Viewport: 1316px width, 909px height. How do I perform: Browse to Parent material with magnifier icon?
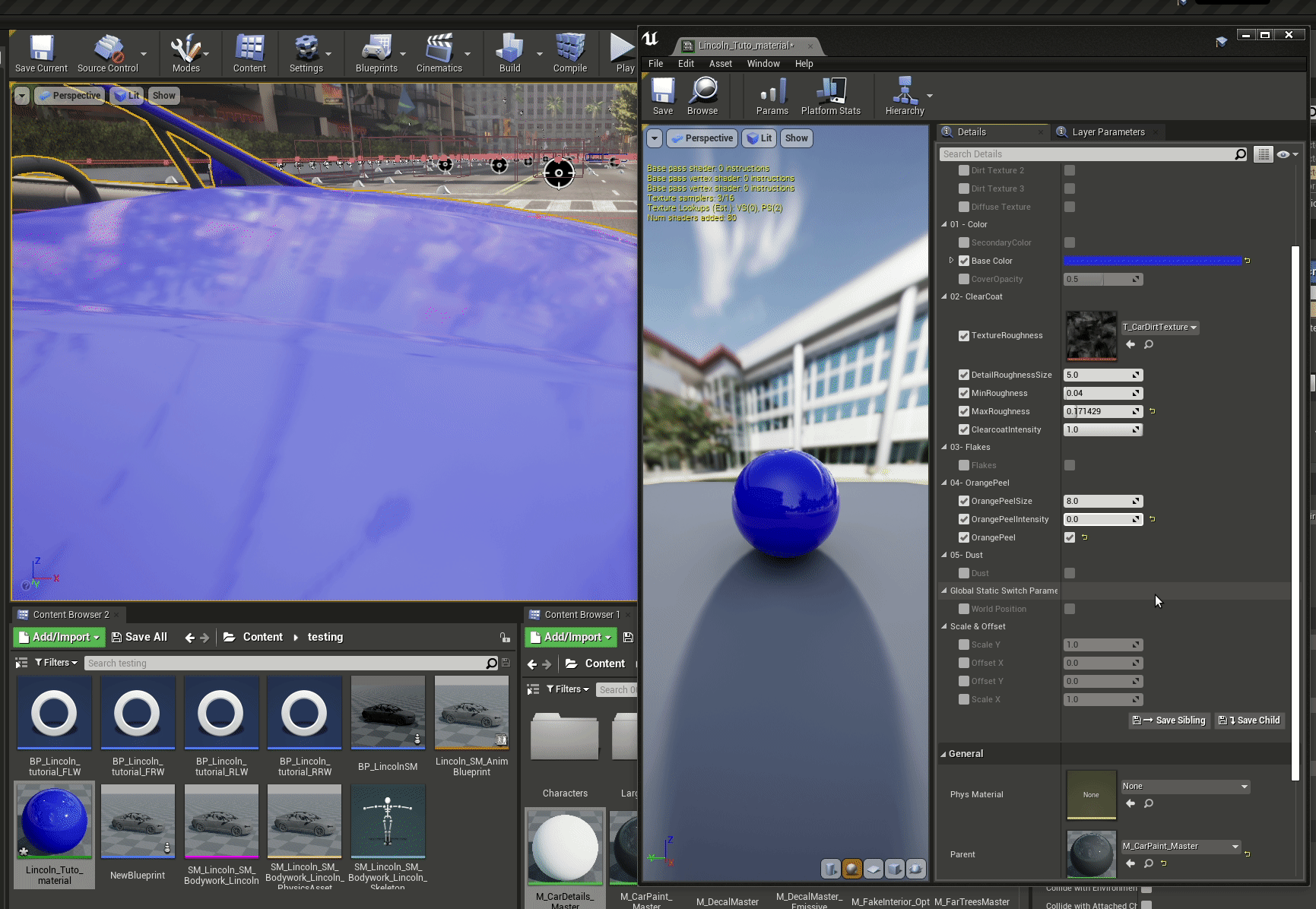coord(1149,863)
